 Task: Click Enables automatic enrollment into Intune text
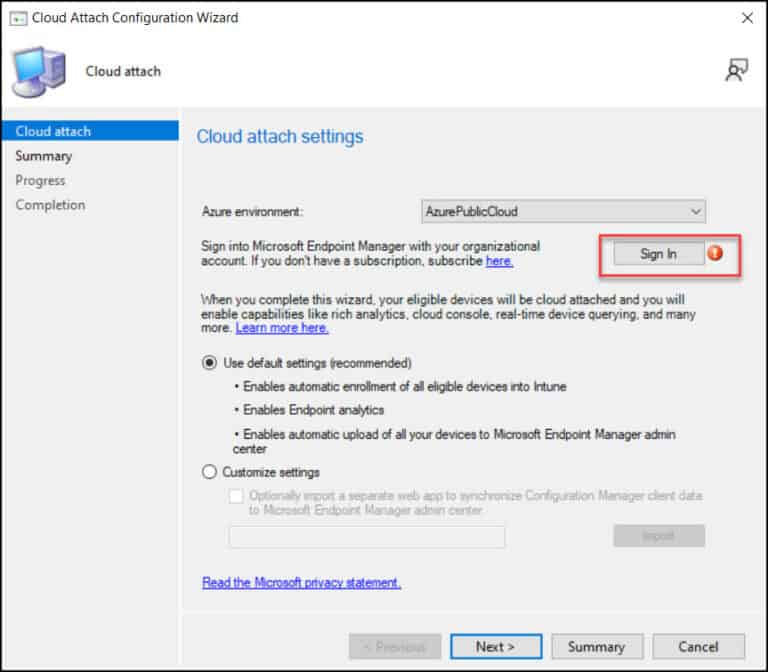405,386
